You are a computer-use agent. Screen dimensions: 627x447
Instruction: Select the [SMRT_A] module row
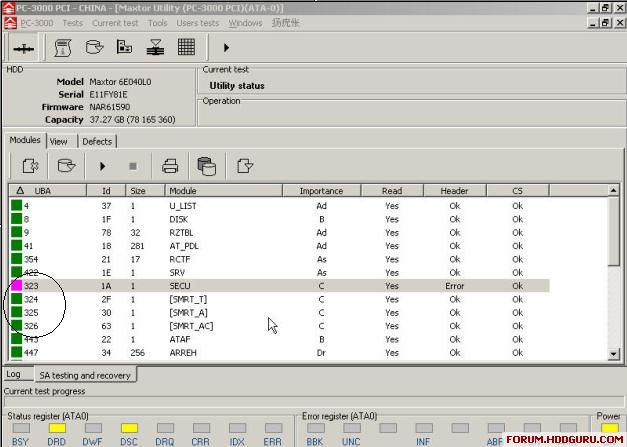[x=279, y=313]
